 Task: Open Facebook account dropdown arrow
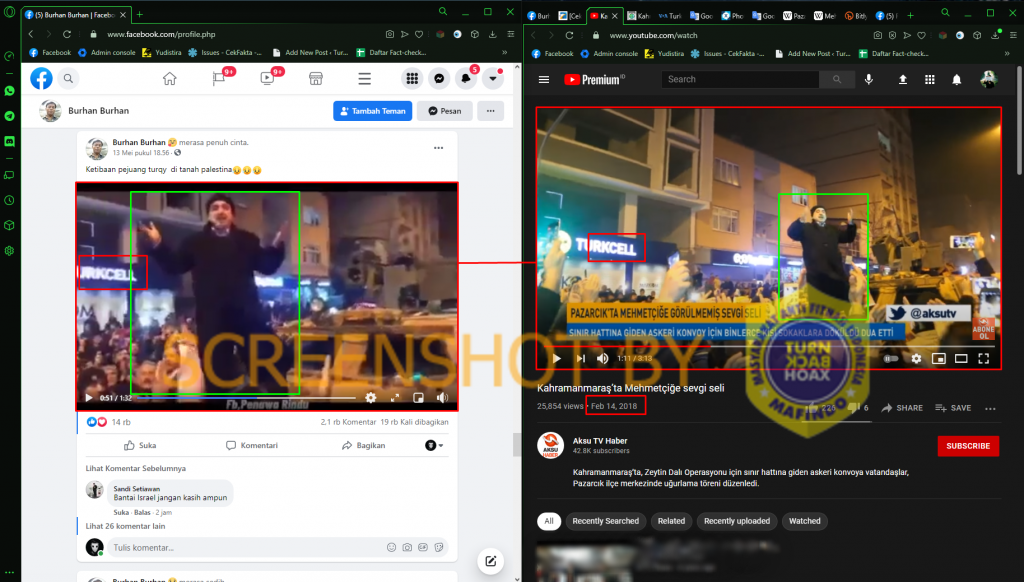pyautogui.click(x=493, y=79)
